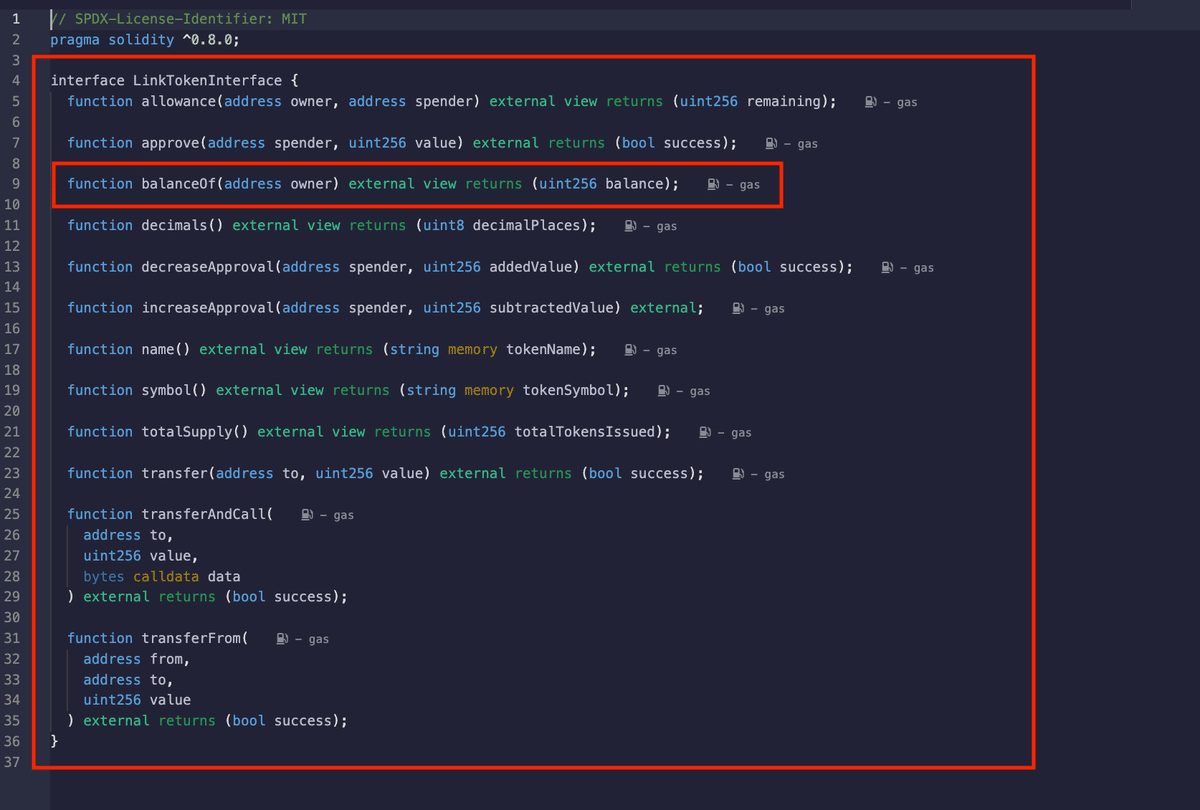Click the decreaseApproval function name
Screen dimensions: 1200x810
pyautogui.click(x=208, y=267)
